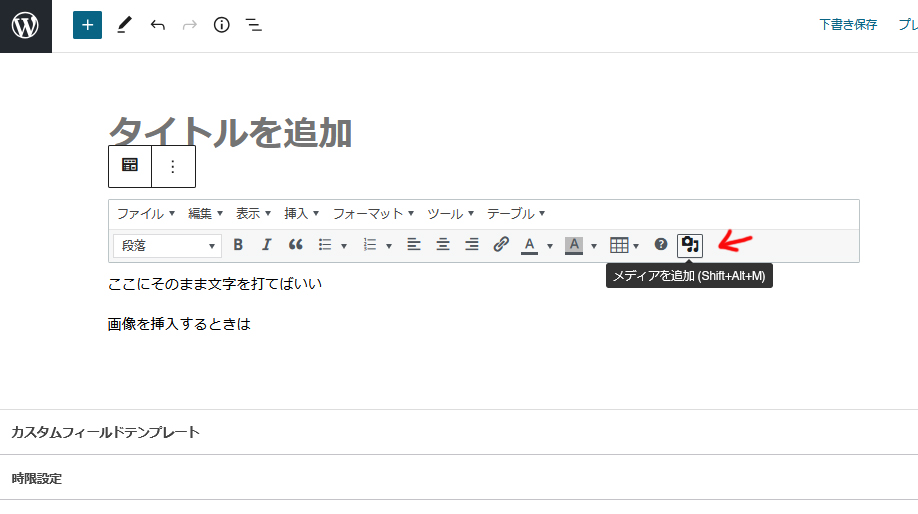Insert a link with the chain icon
The image size is (918, 514).
click(501, 245)
